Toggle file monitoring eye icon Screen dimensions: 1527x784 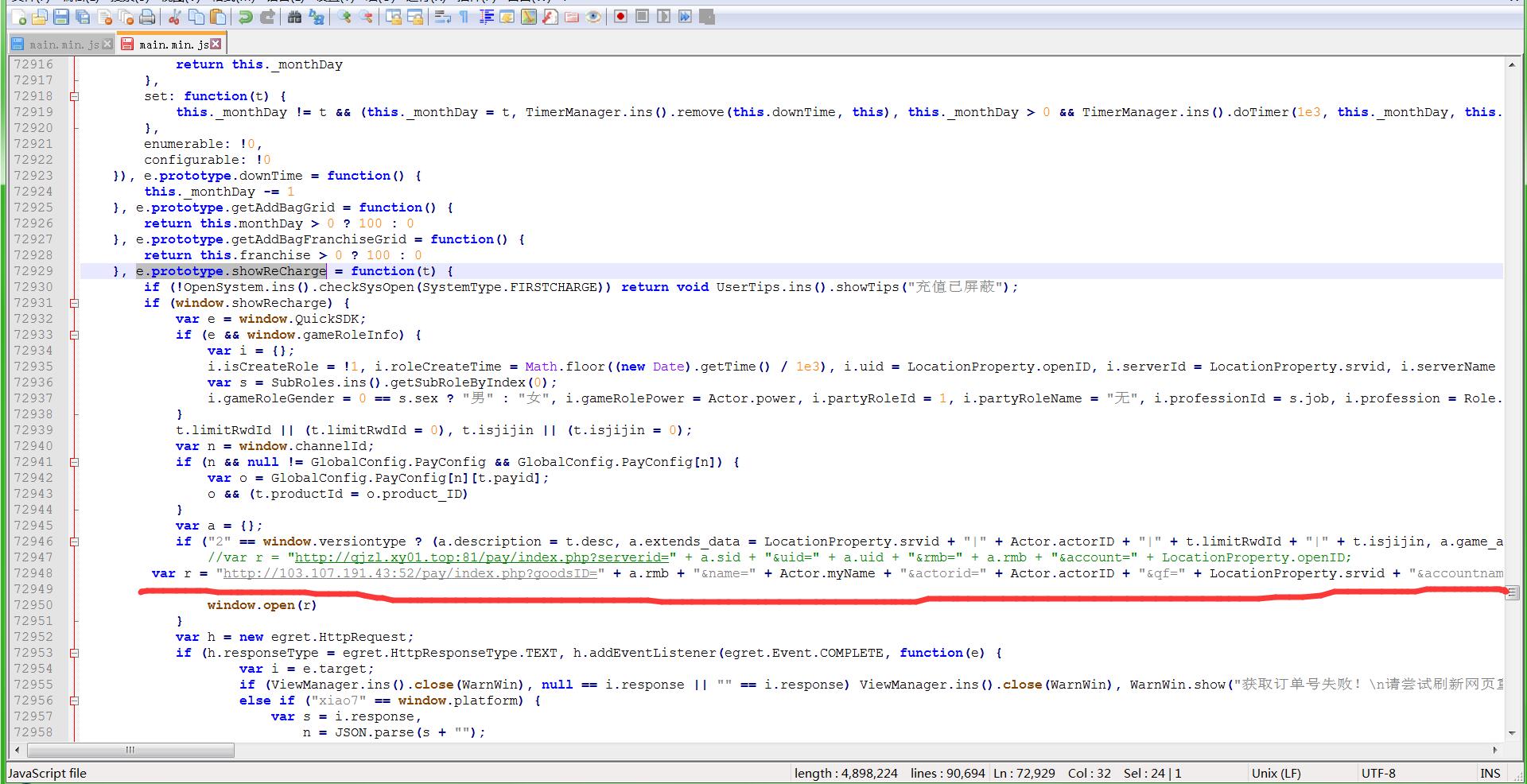click(593, 17)
